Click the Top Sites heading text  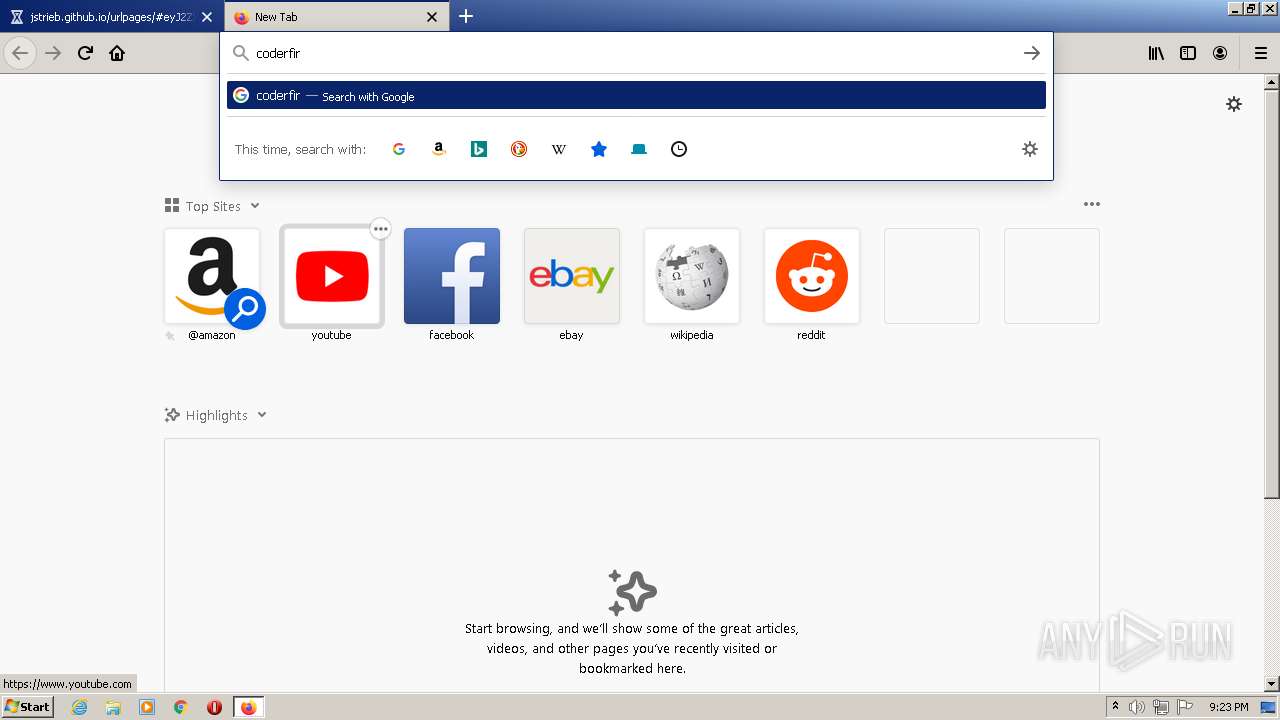pos(213,206)
